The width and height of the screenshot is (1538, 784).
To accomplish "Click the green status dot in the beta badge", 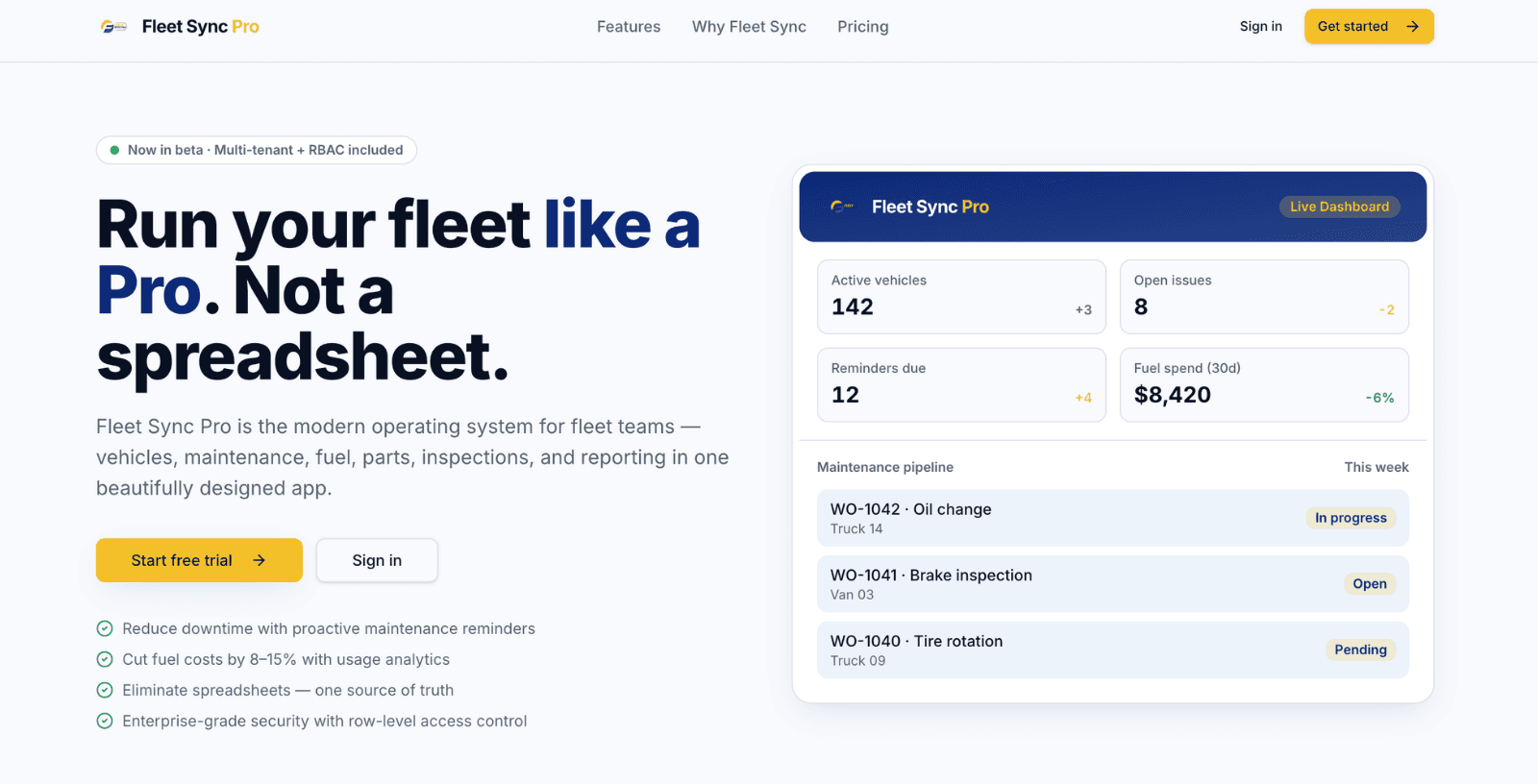I will coord(114,150).
